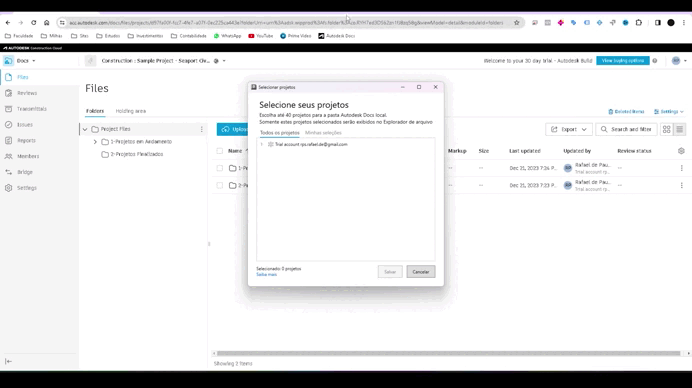The image size is (692, 388).
Task: Click the Upload button
Action: coord(233,129)
